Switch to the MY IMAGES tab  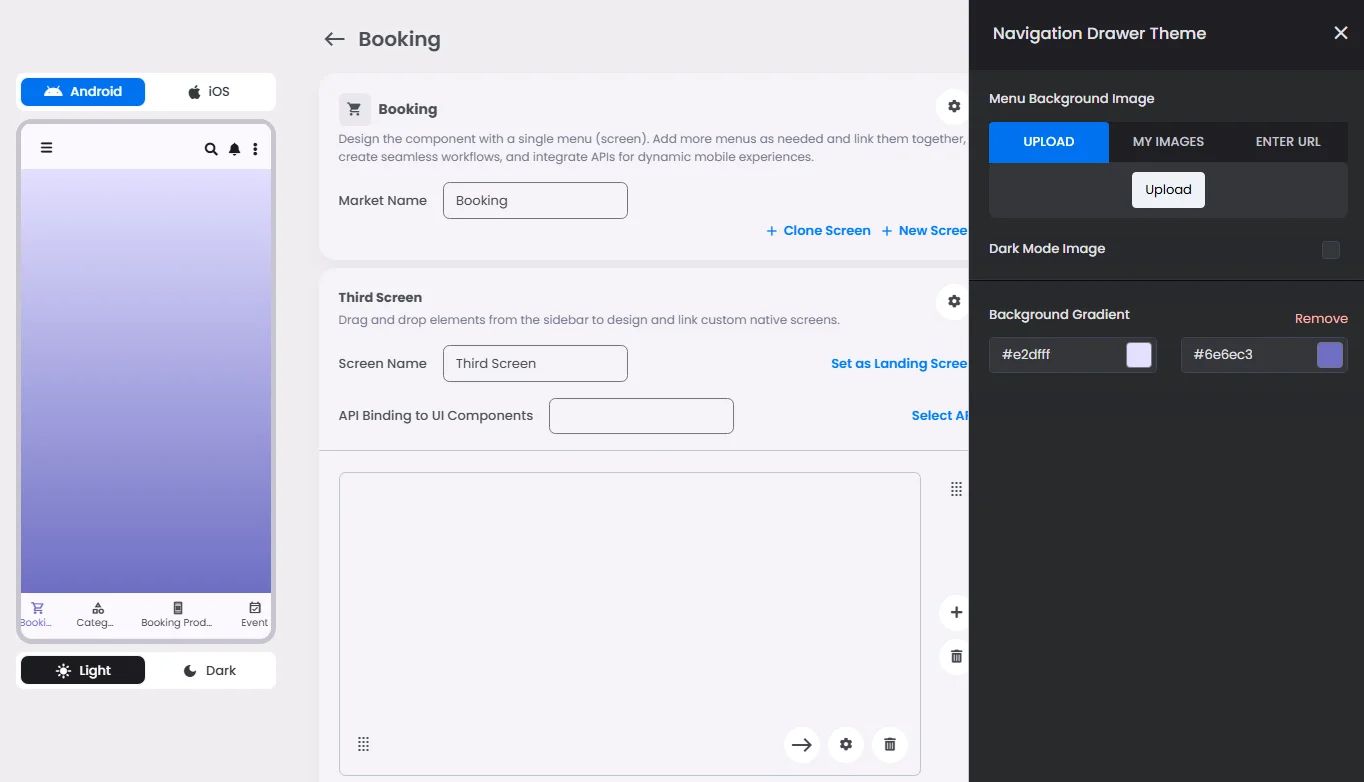tap(1167, 142)
